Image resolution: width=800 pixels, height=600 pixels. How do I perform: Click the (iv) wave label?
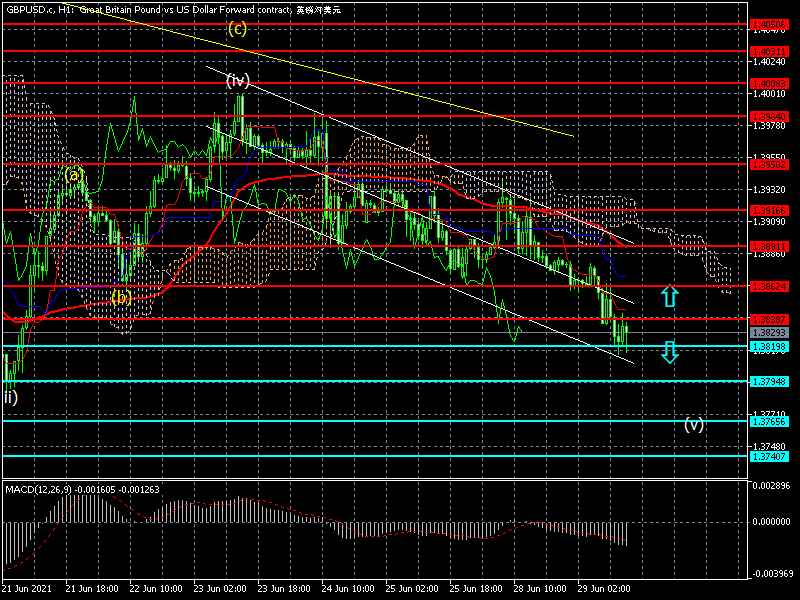point(238,81)
